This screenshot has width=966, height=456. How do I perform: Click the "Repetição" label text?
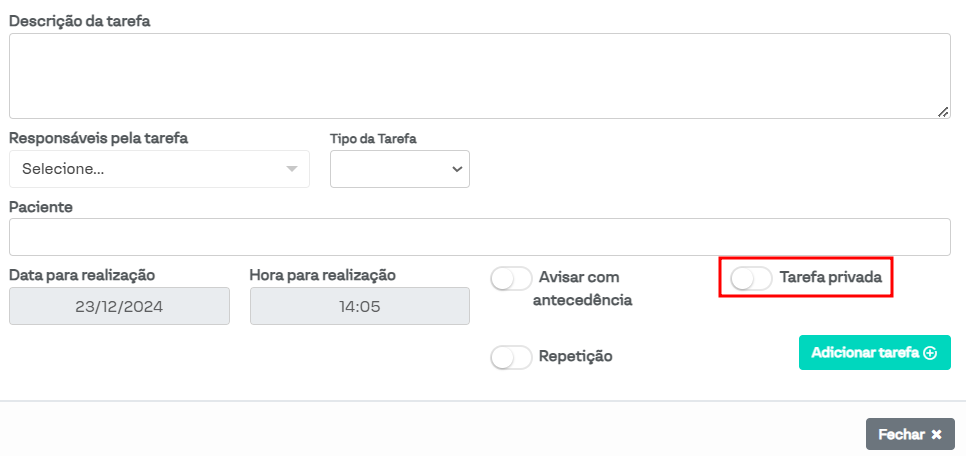click(x=575, y=356)
